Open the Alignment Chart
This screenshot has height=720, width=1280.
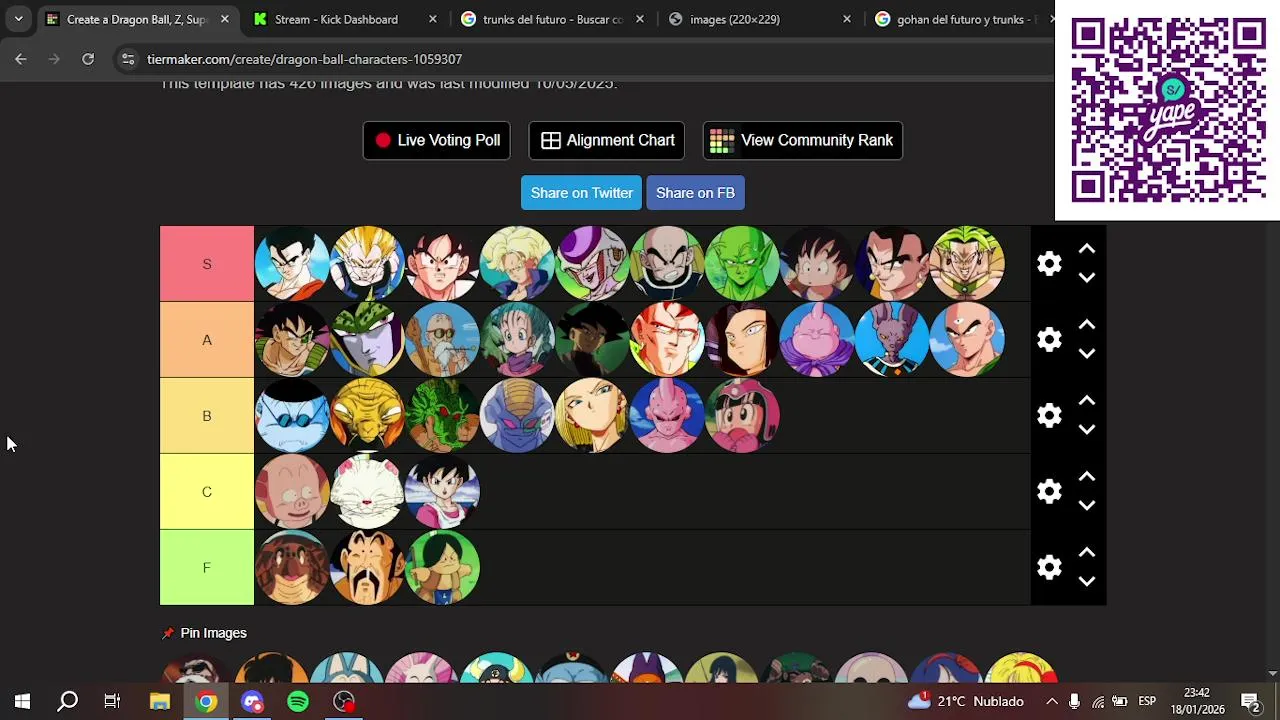pyautogui.click(x=607, y=141)
